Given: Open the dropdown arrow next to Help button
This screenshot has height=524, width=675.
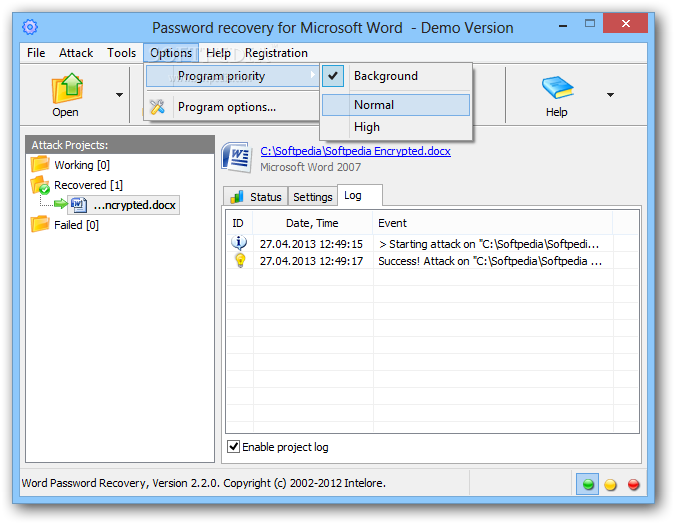Looking at the screenshot, I should point(610,95).
